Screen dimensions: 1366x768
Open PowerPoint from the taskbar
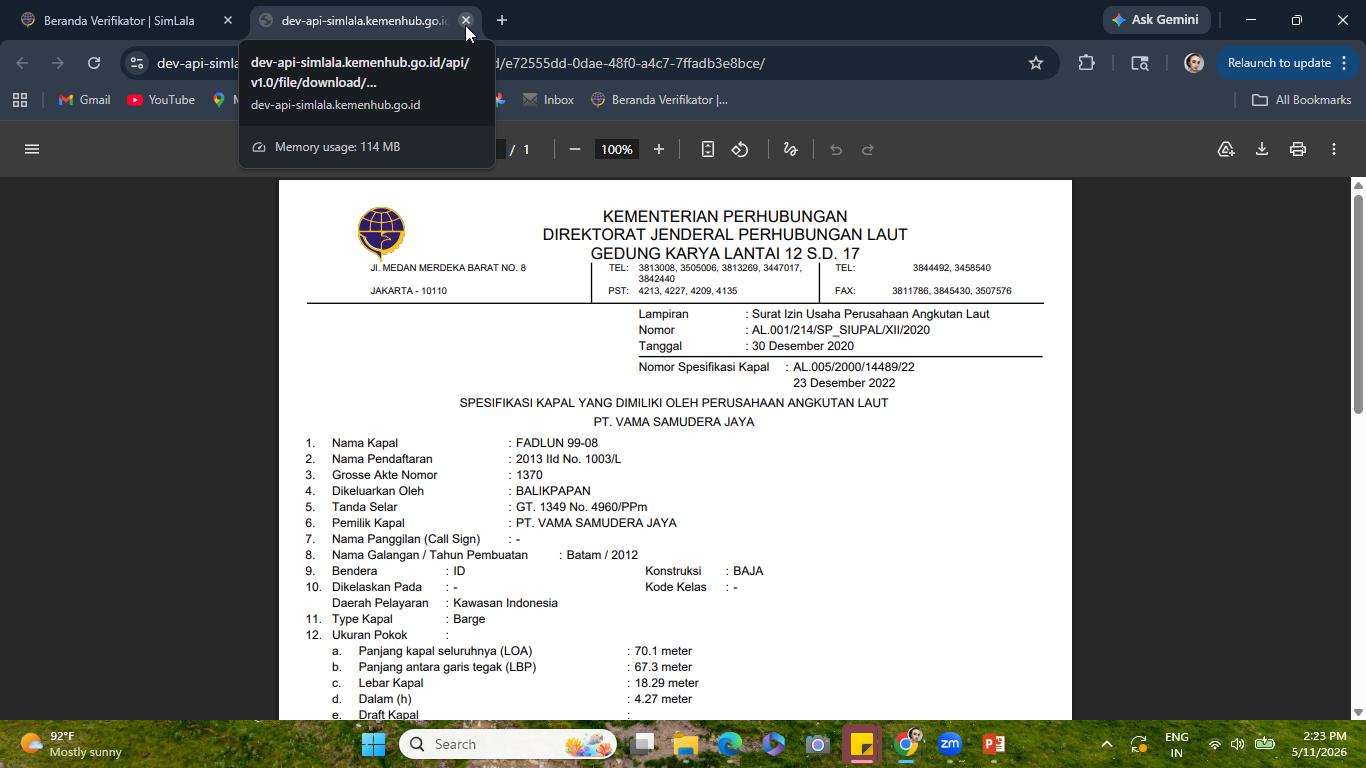(x=994, y=744)
